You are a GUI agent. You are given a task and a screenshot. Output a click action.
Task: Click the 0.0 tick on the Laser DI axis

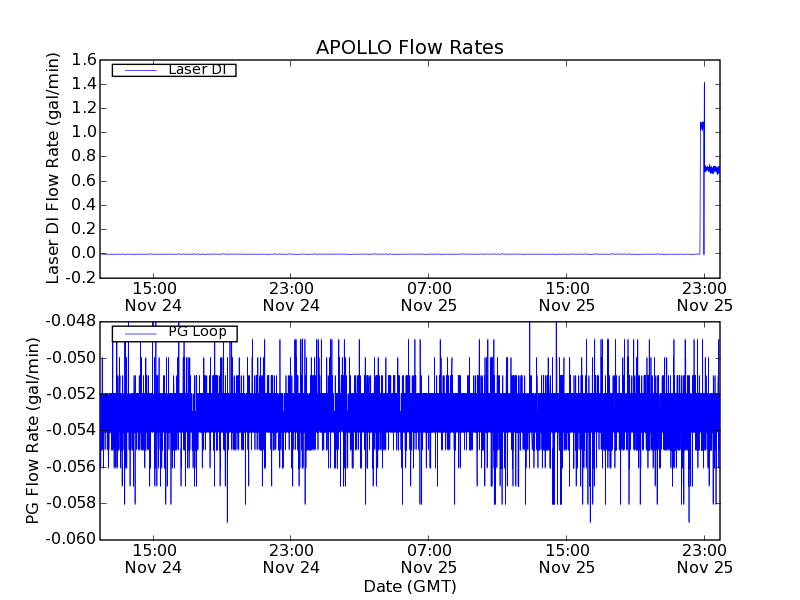(x=83, y=253)
